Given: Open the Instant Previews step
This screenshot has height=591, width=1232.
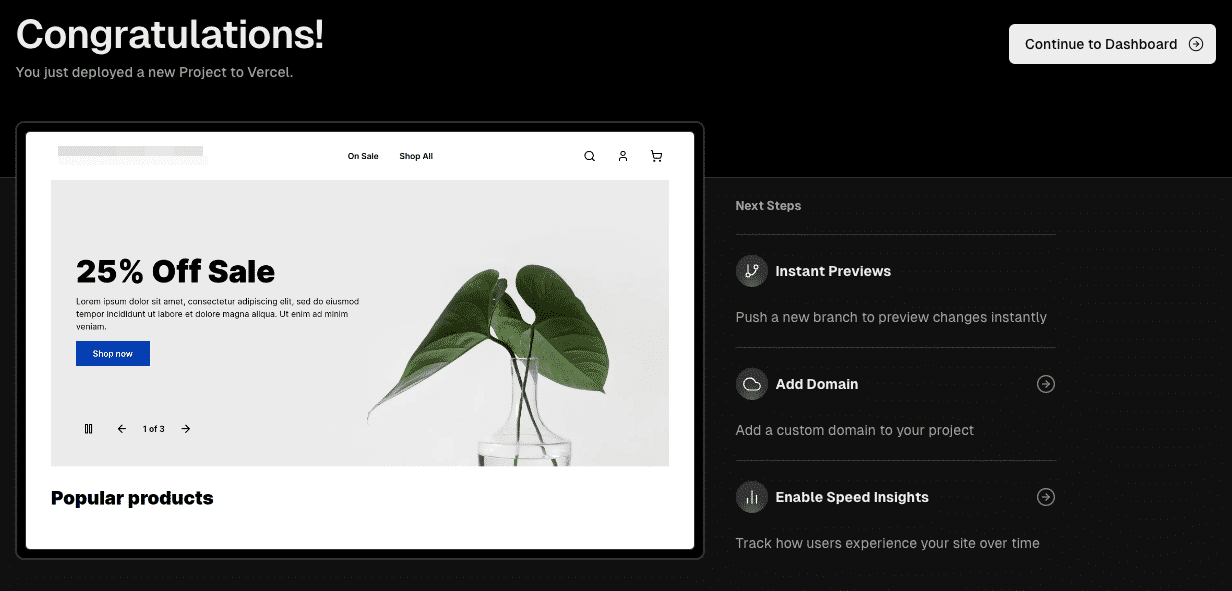Looking at the screenshot, I should [833, 271].
